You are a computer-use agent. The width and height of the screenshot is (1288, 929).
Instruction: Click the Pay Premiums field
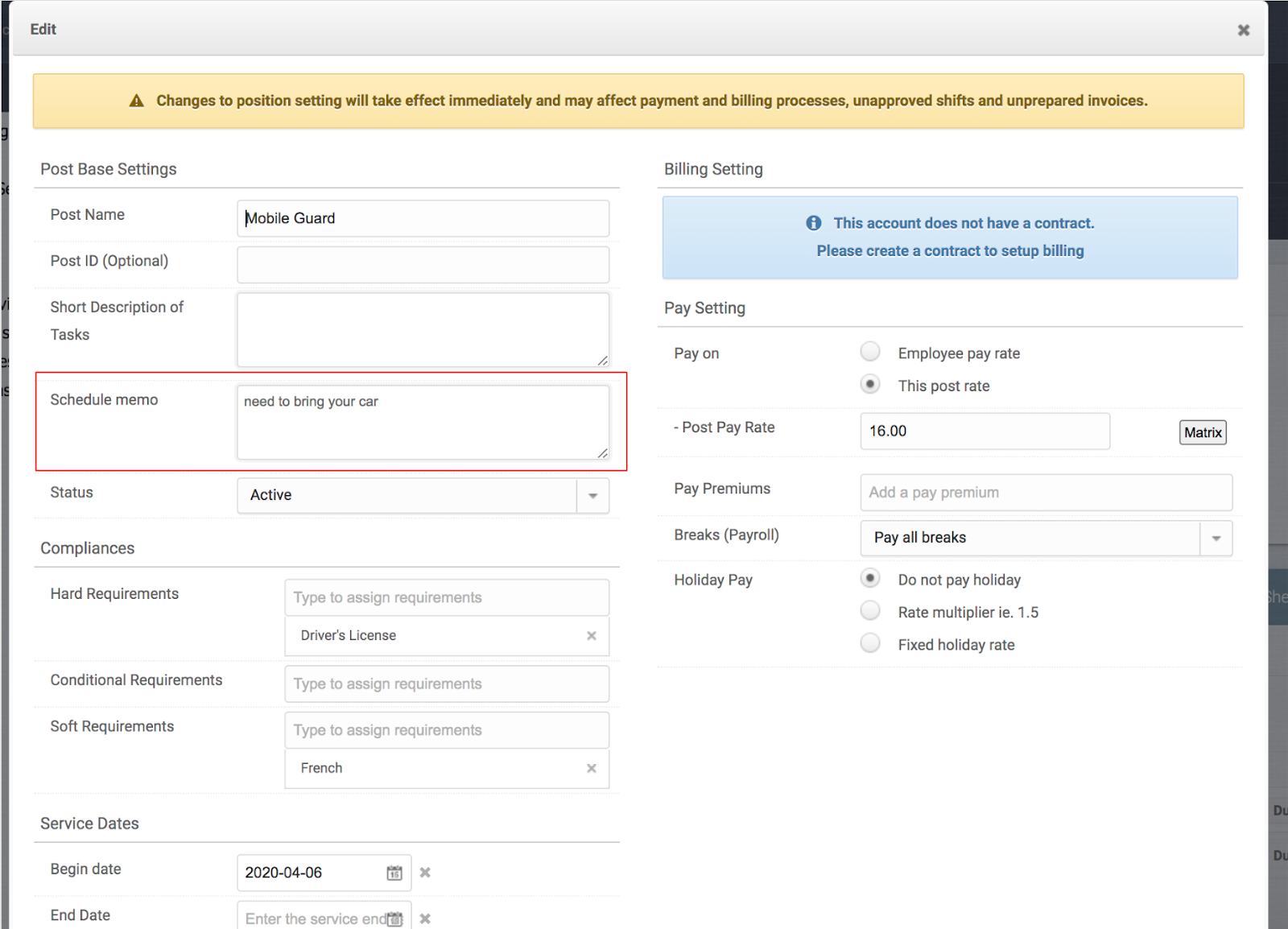(x=1045, y=492)
